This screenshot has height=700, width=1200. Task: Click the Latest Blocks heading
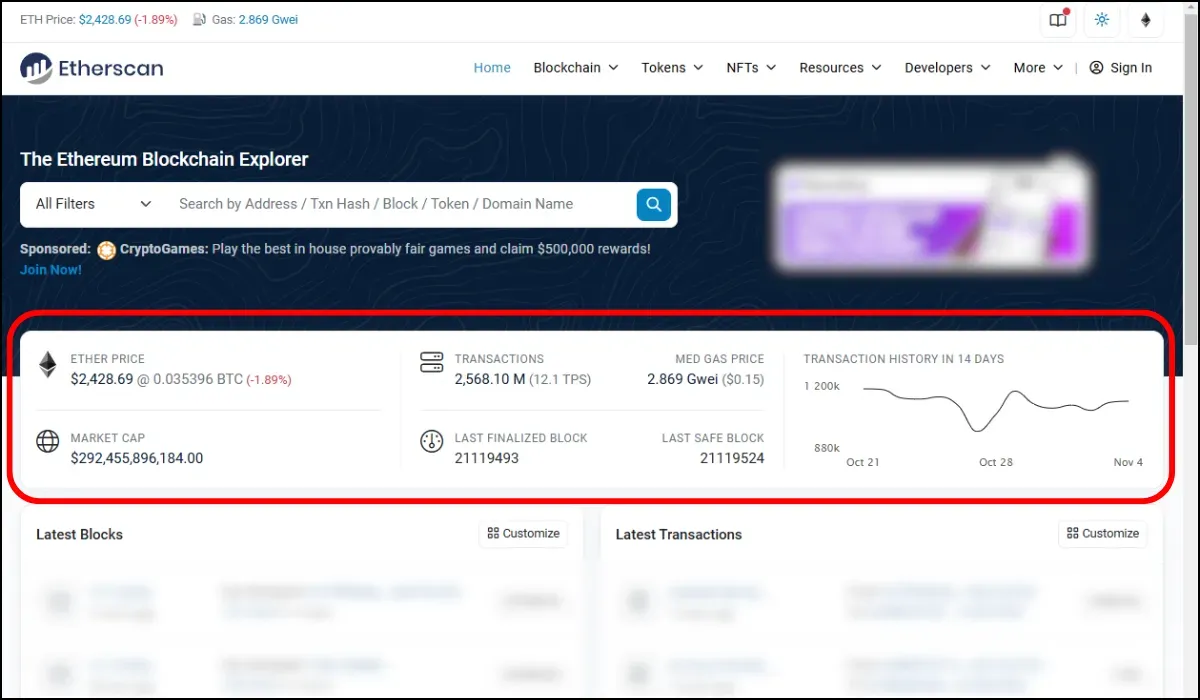click(x=79, y=535)
